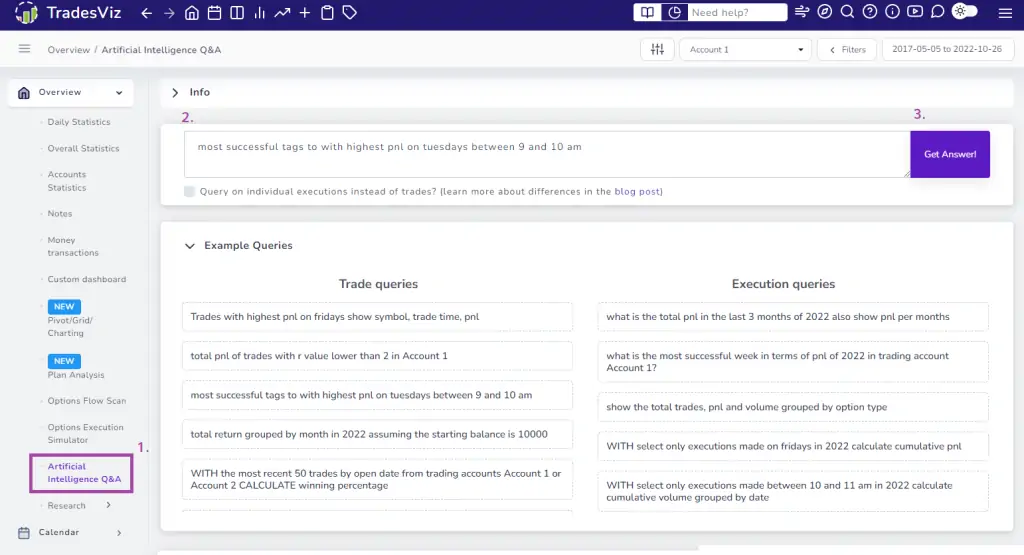1024x555 pixels.
Task: Click the pie chart clock icon
Action: click(x=675, y=12)
